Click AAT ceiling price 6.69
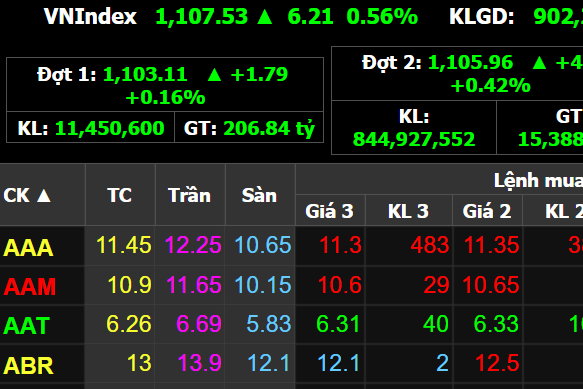 [x=199, y=324]
